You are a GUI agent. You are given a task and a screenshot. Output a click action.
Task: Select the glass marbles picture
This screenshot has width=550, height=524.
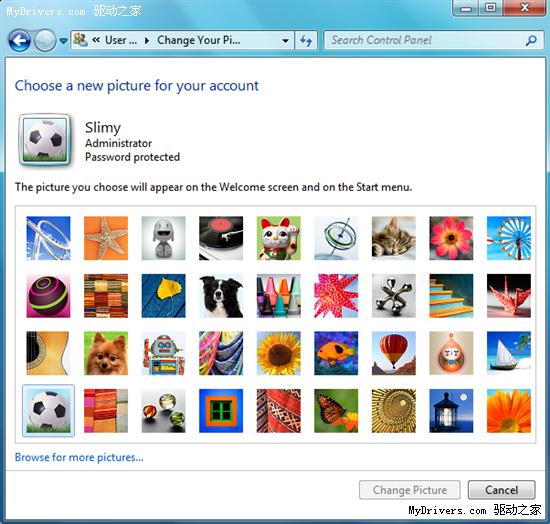(x=163, y=411)
